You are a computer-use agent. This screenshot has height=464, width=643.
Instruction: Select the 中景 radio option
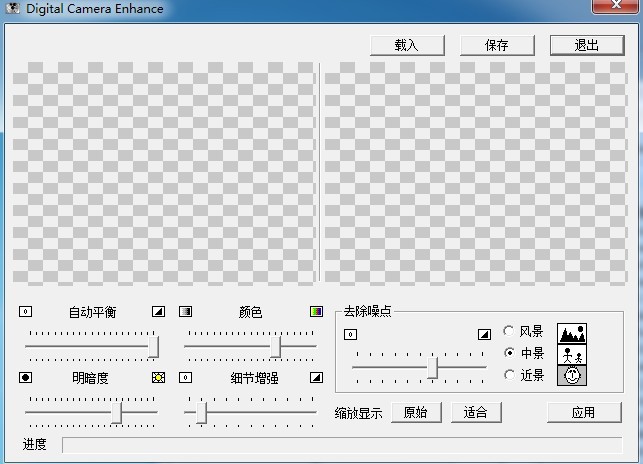(510, 353)
